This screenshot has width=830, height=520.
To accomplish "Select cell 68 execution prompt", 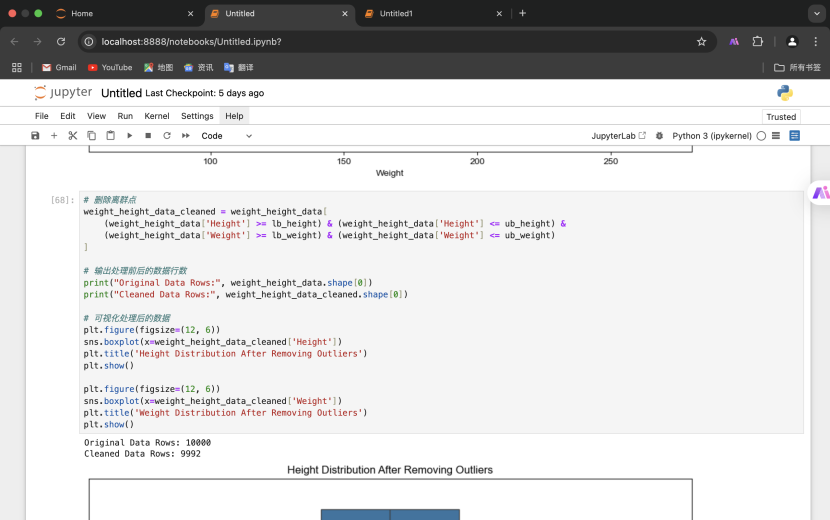I will click(62, 200).
